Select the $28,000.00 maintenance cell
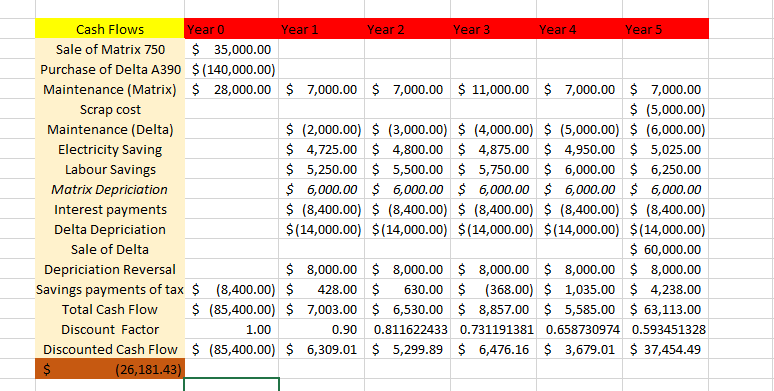Image resolution: width=774 pixels, height=391 pixels. click(x=232, y=89)
